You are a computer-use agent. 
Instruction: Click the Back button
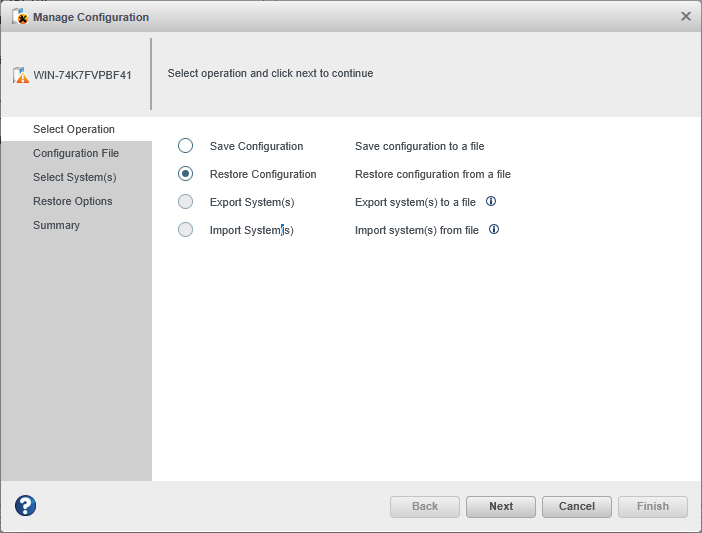(x=425, y=506)
